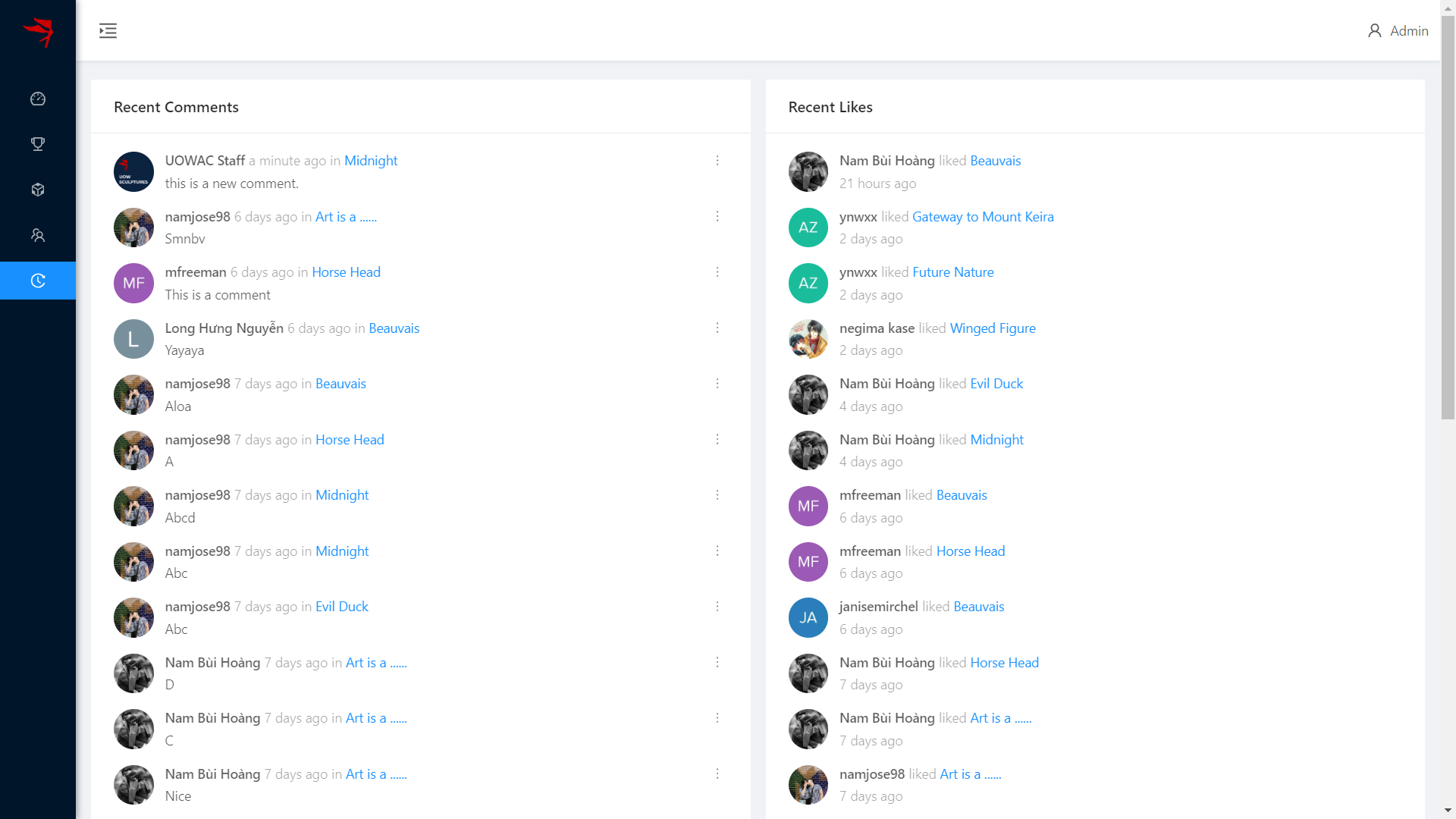The image size is (1456, 819).
Task: Toggle the sidebar menu expand icon
Action: (x=108, y=31)
